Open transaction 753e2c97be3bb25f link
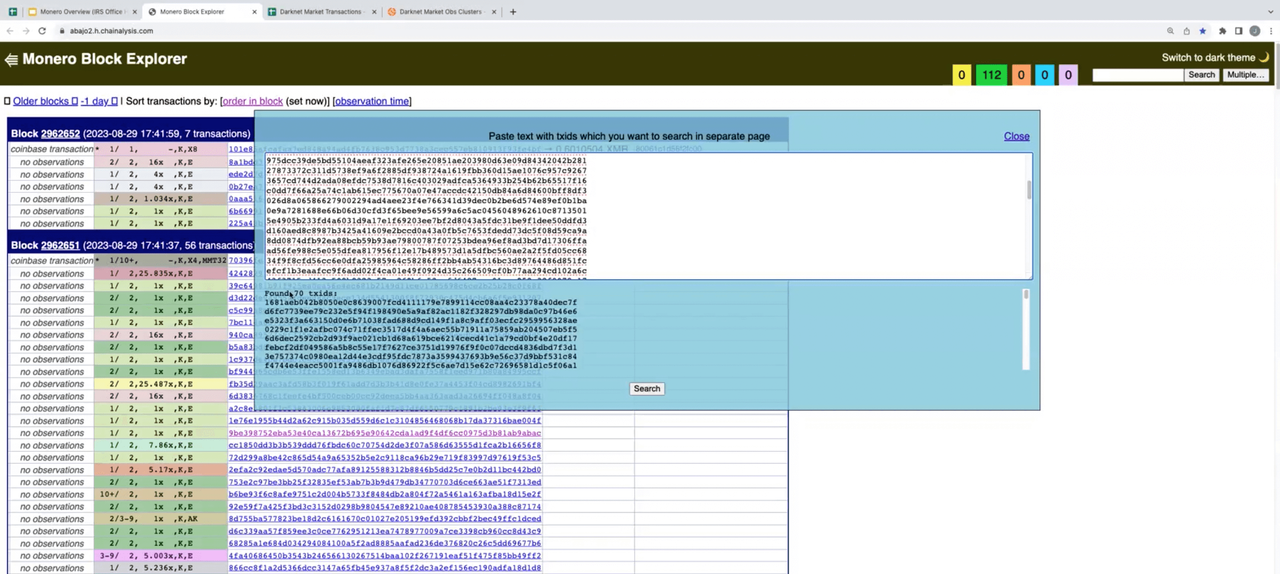The image size is (1280, 574). [385, 482]
